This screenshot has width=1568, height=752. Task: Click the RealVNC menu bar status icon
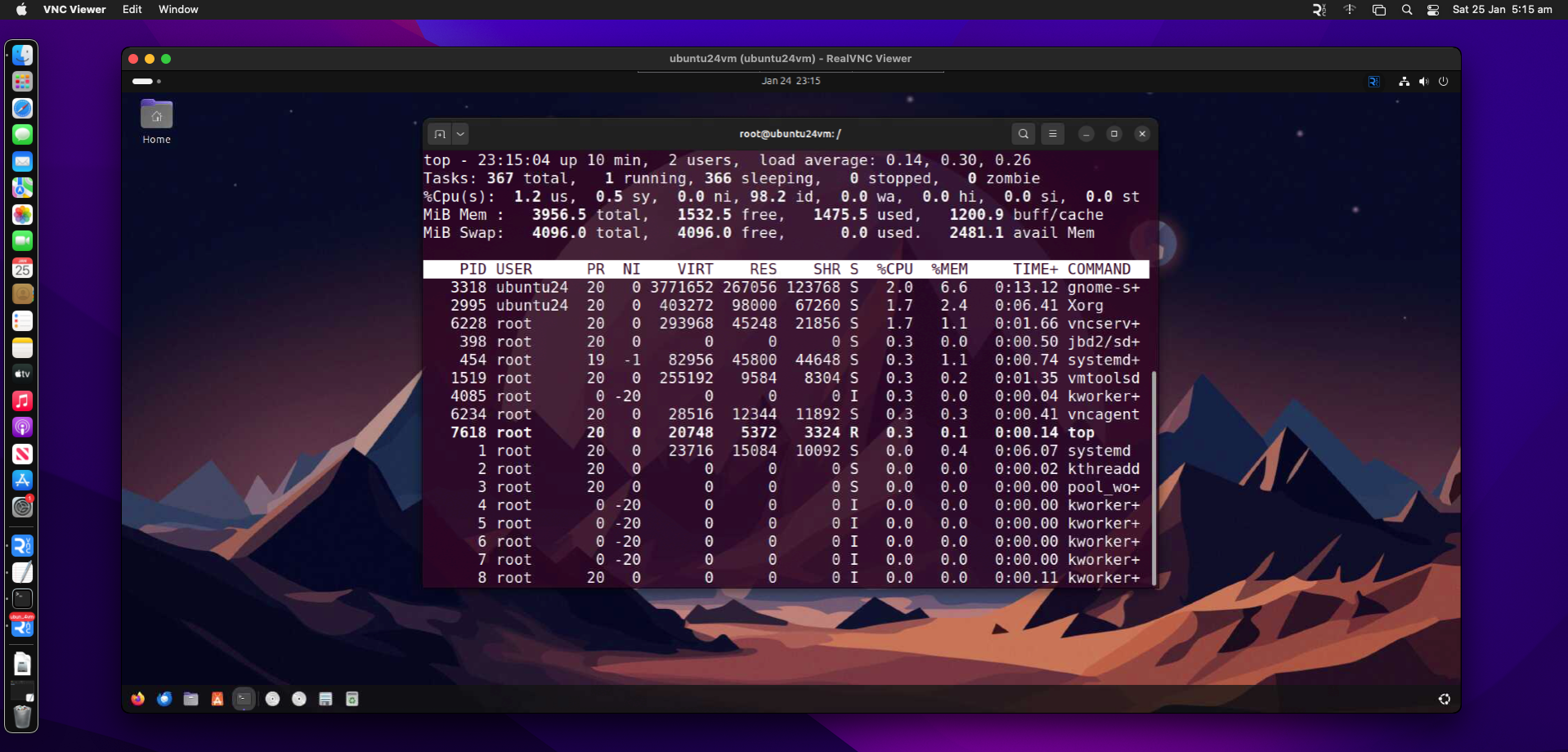tap(1319, 10)
